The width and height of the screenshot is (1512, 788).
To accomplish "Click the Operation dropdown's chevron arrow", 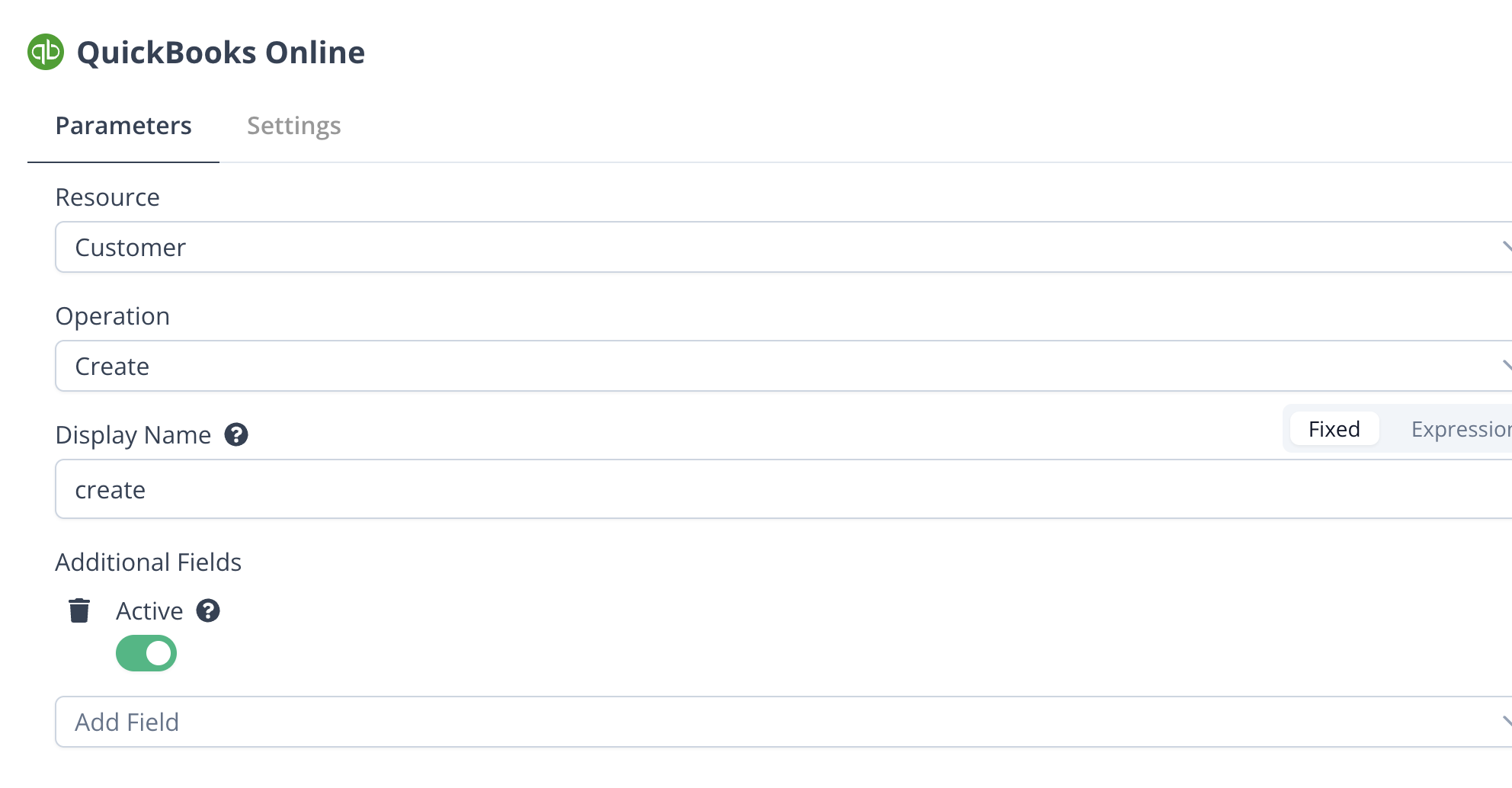I will 1506,366.
